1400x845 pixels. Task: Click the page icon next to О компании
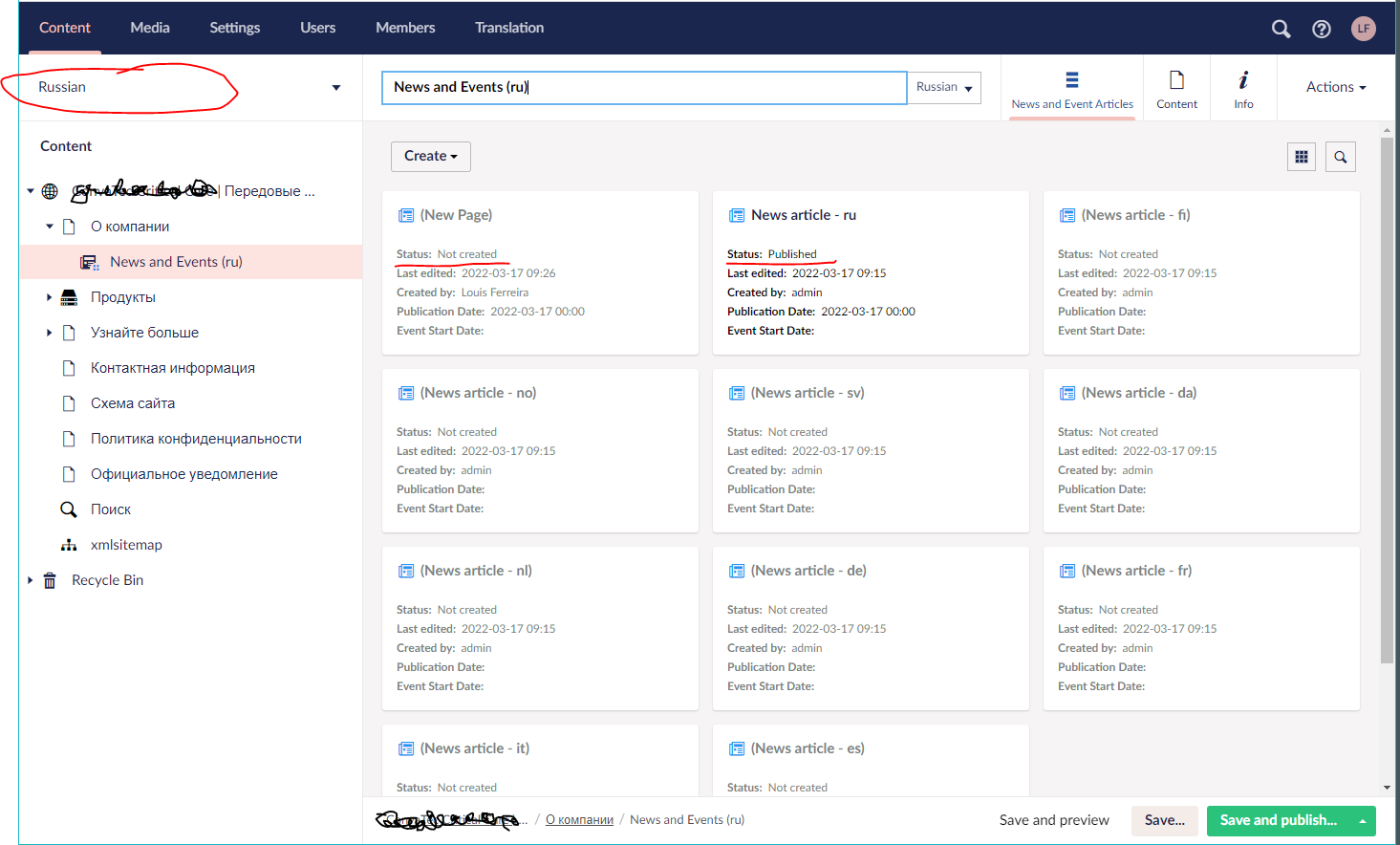[x=69, y=227]
